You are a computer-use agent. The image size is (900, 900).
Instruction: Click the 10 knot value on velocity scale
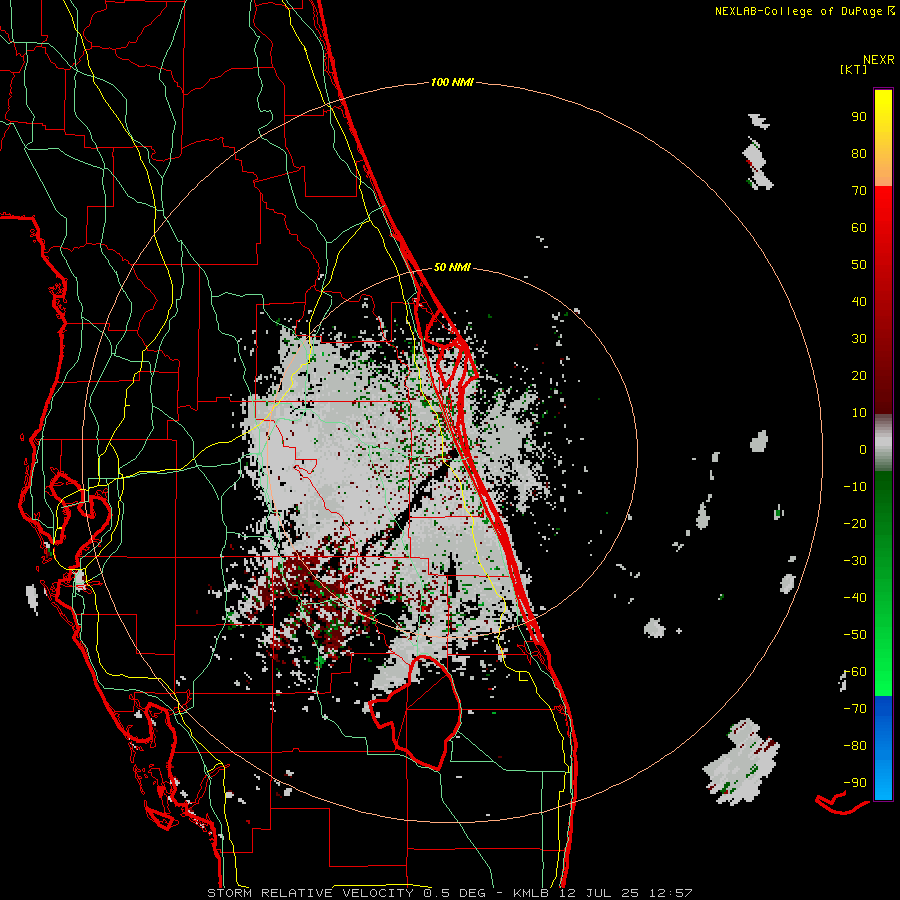point(859,413)
